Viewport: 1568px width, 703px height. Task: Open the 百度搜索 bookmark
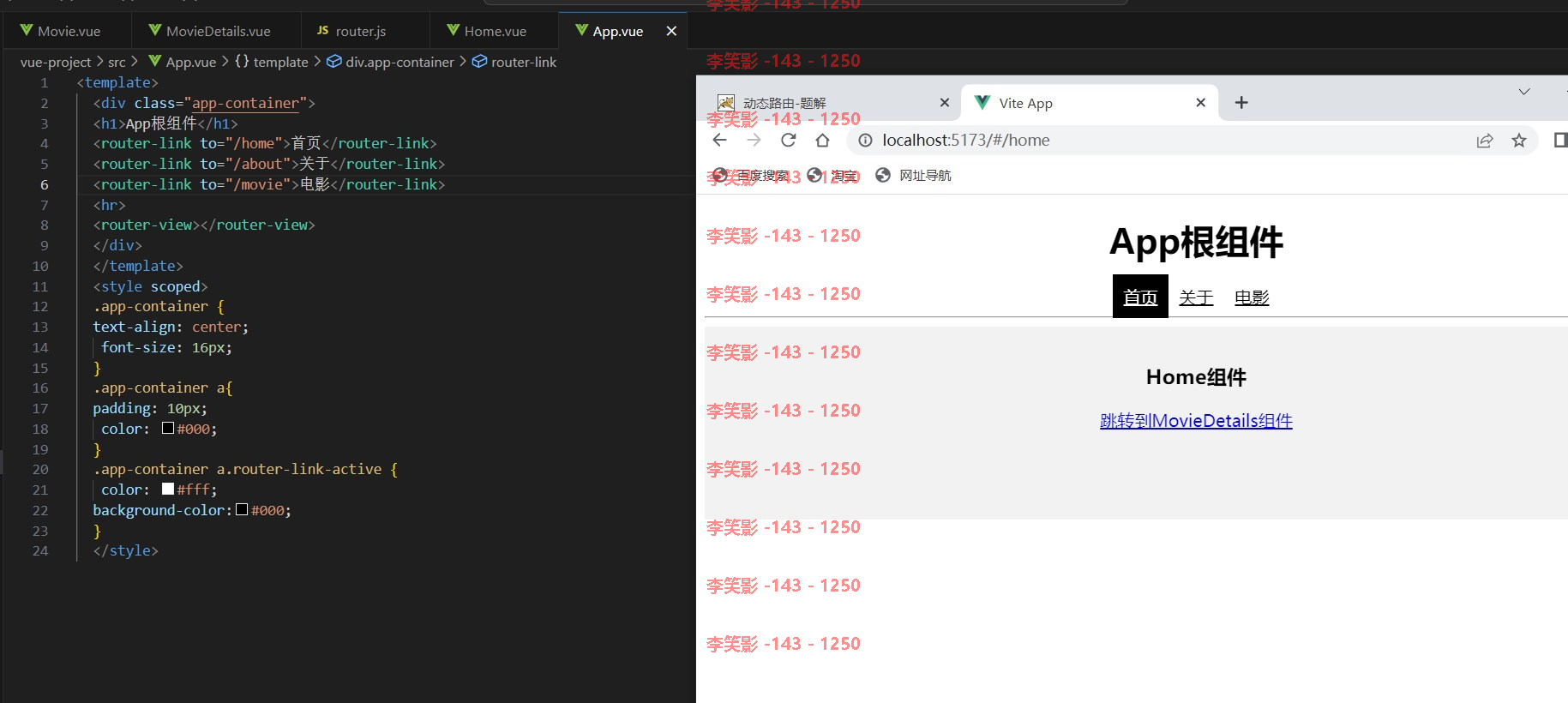click(x=750, y=176)
